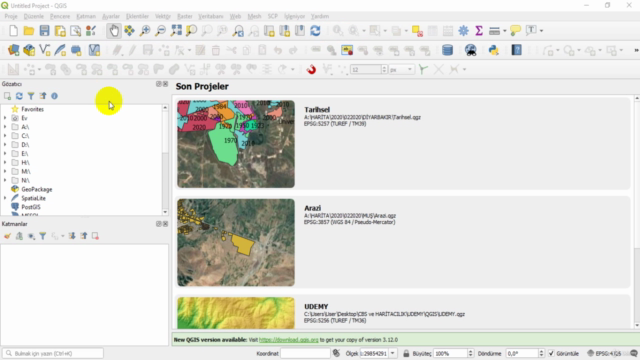Expand the C:\ drive node
This screenshot has width=640, height=360.
coord(5,136)
